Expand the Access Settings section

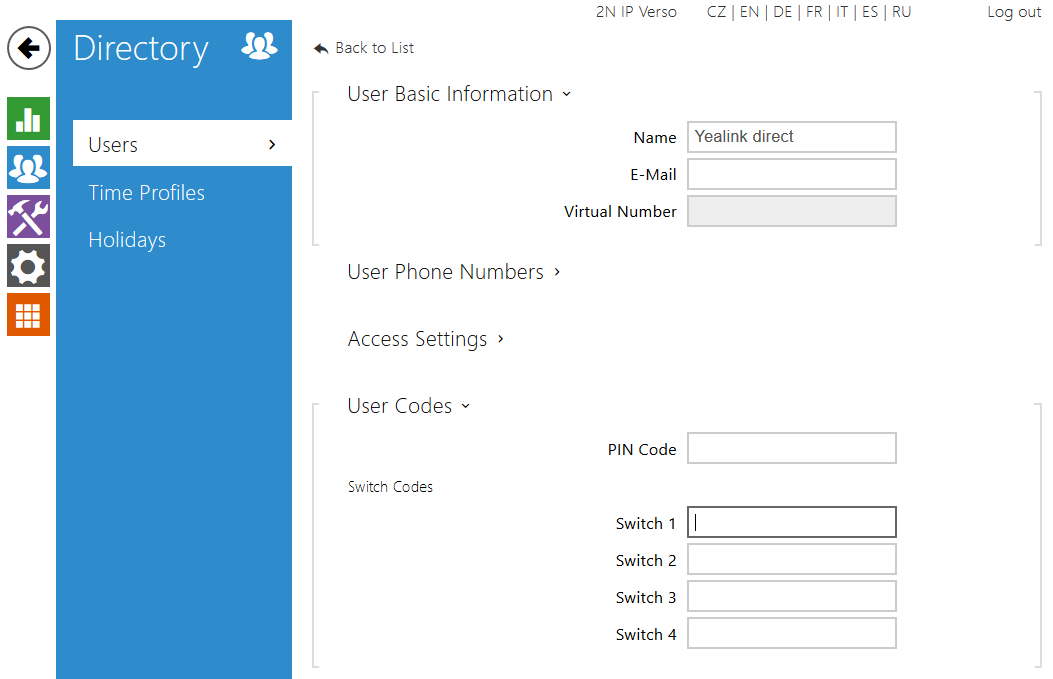425,339
